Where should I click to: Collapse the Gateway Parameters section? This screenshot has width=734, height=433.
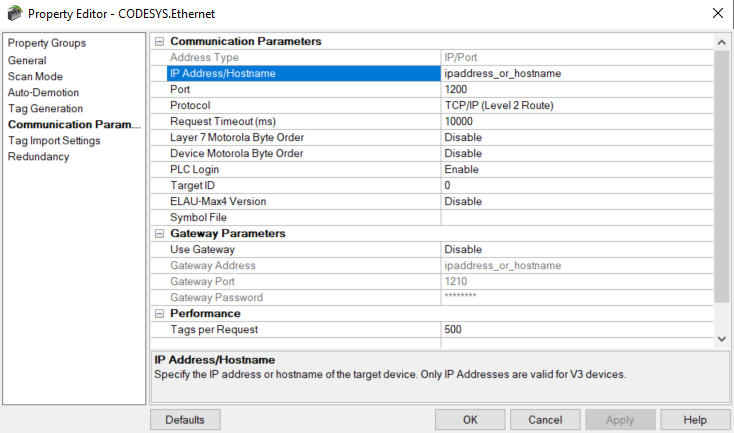pyautogui.click(x=159, y=234)
